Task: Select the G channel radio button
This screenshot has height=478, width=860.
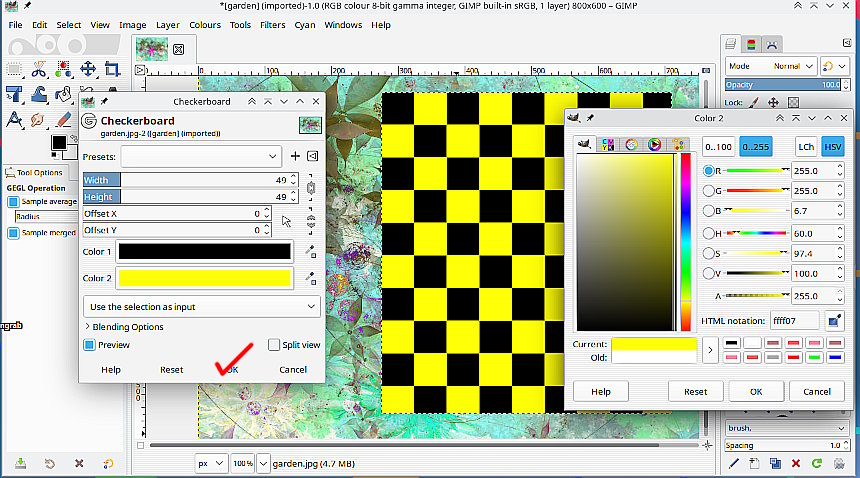Action: coord(709,191)
